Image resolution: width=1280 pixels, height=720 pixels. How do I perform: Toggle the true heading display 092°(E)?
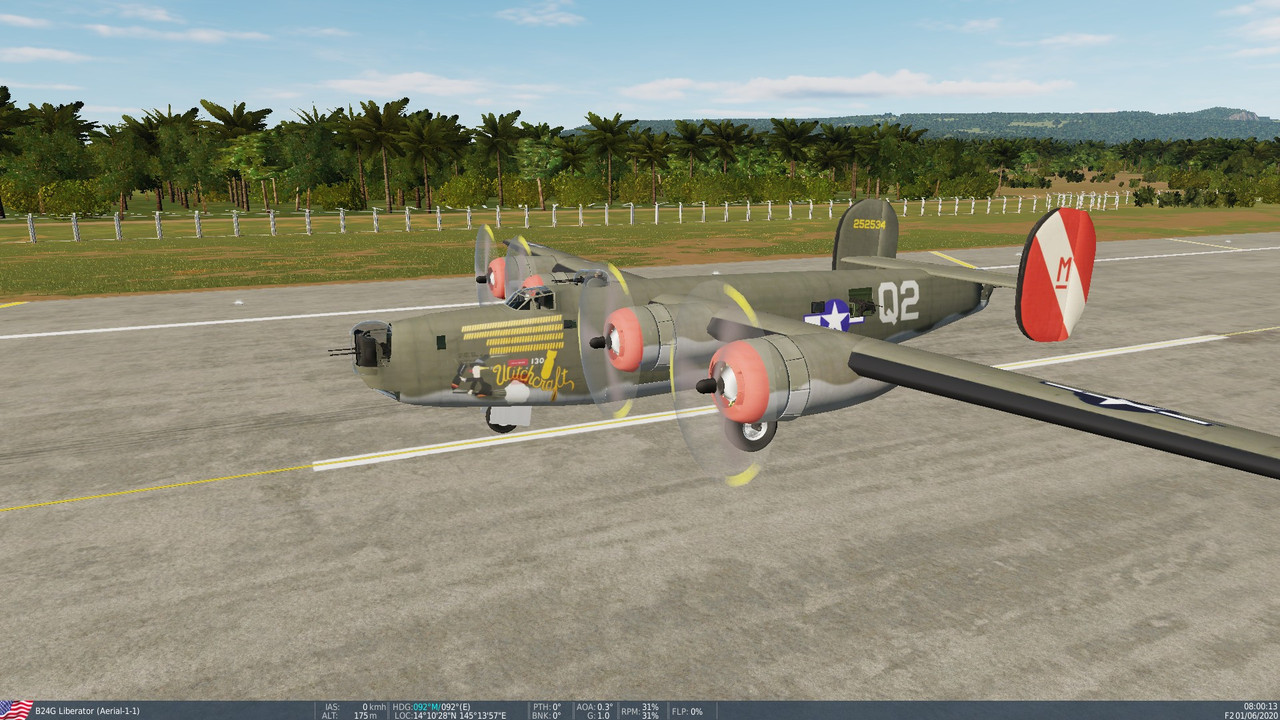point(455,706)
